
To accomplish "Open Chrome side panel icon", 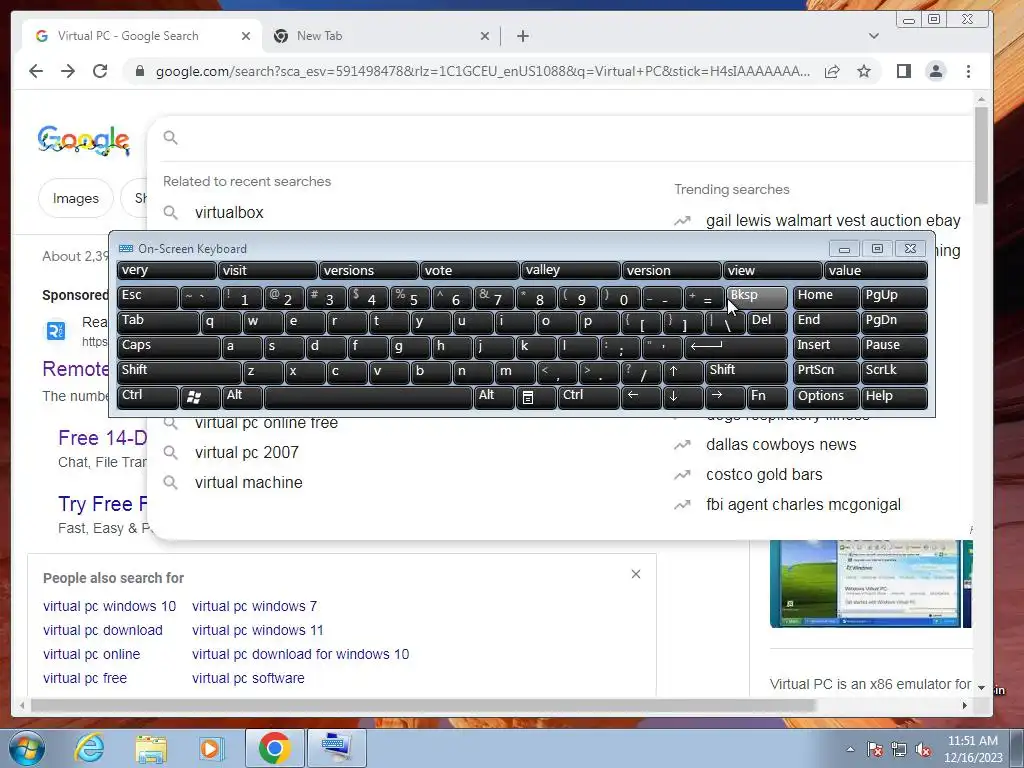I will [904, 71].
